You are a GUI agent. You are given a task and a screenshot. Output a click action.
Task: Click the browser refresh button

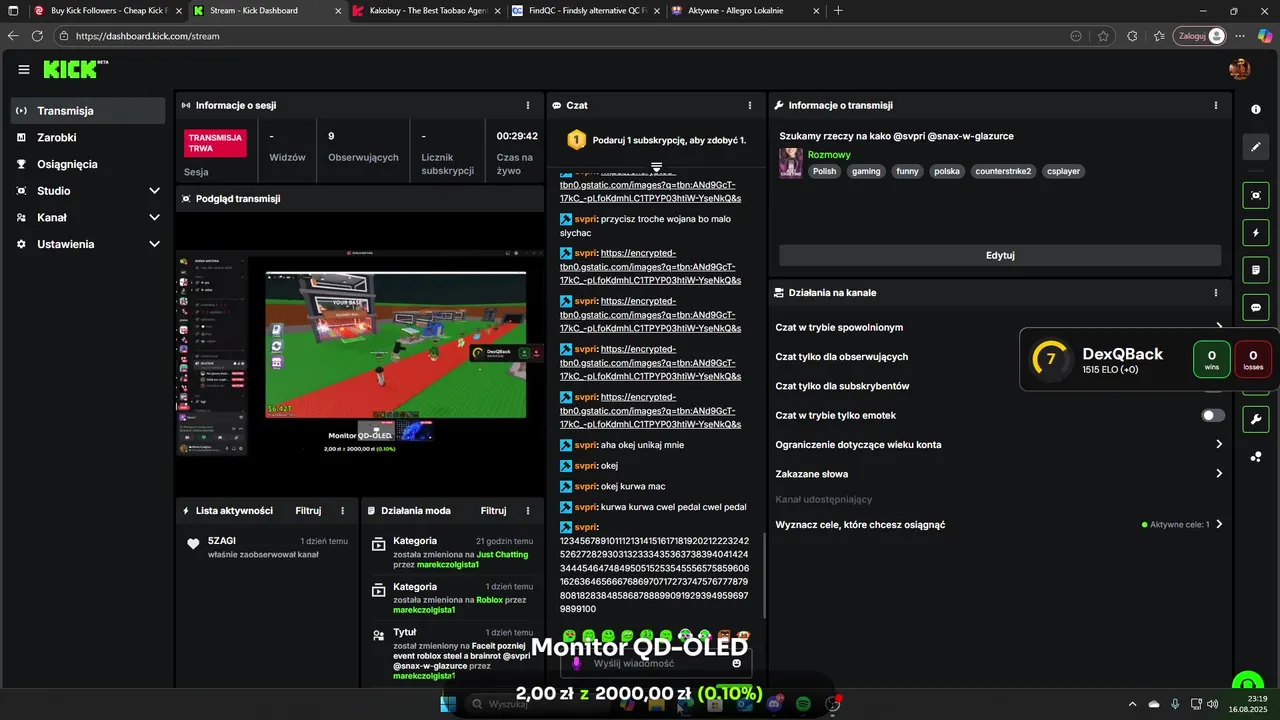pos(37,35)
